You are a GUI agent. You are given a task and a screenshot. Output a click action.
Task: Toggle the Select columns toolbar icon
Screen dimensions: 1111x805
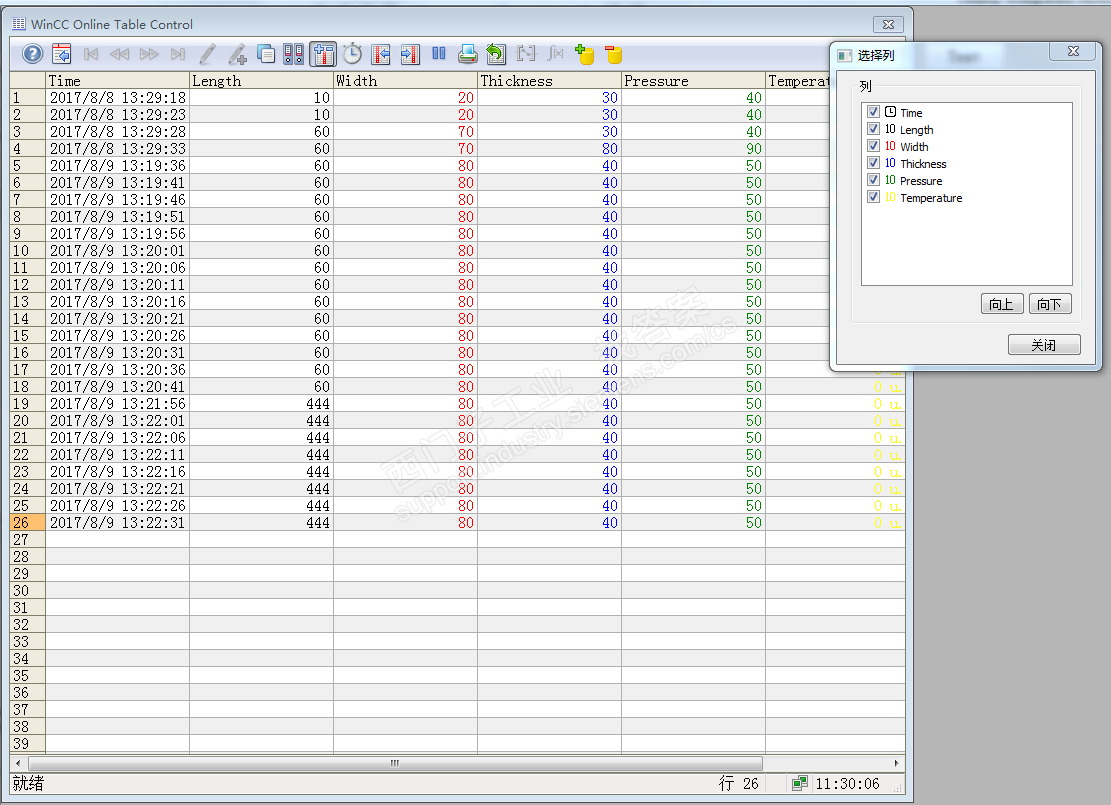click(x=323, y=54)
